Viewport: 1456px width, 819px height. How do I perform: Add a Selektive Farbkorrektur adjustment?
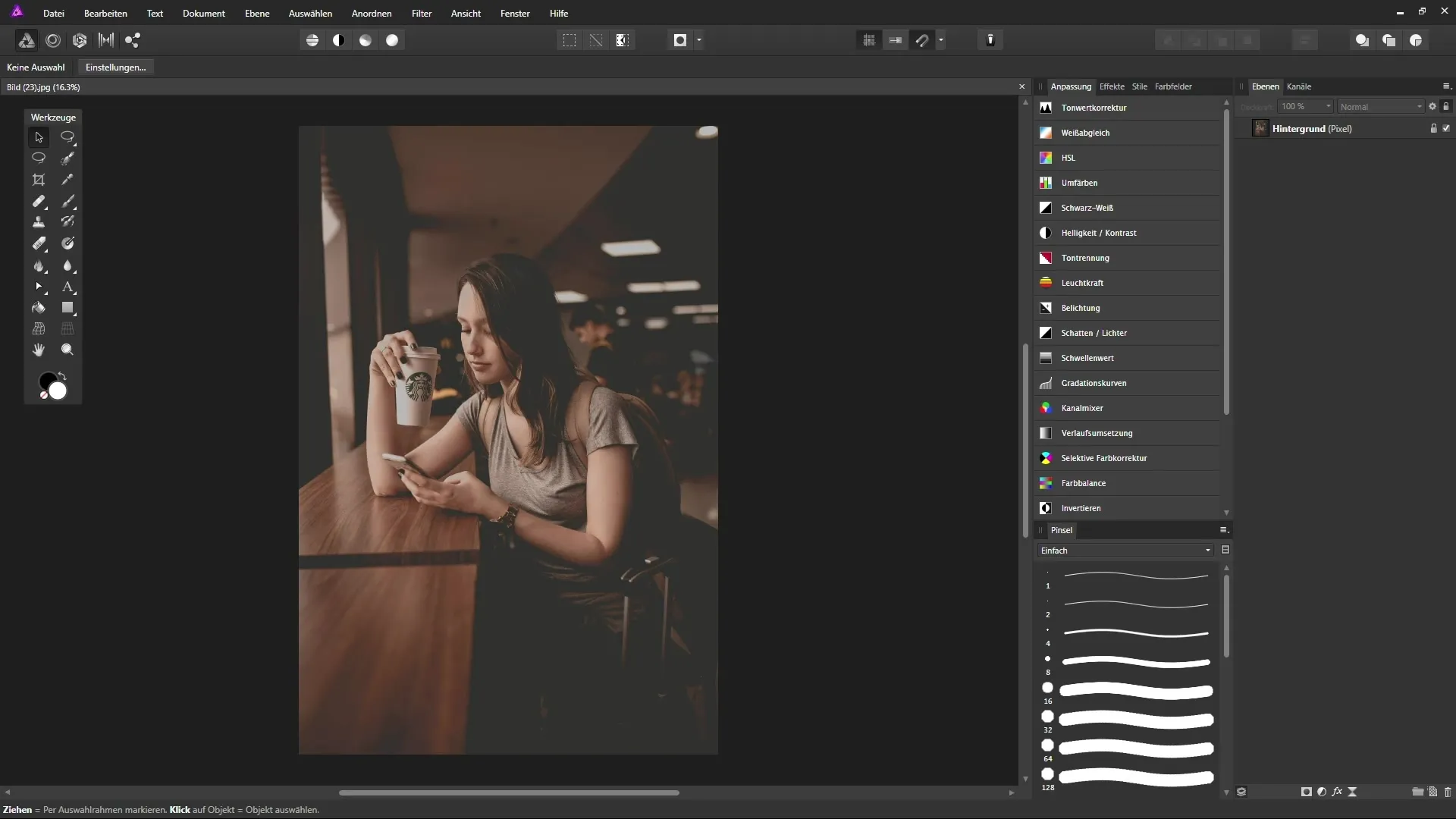pos(1128,458)
